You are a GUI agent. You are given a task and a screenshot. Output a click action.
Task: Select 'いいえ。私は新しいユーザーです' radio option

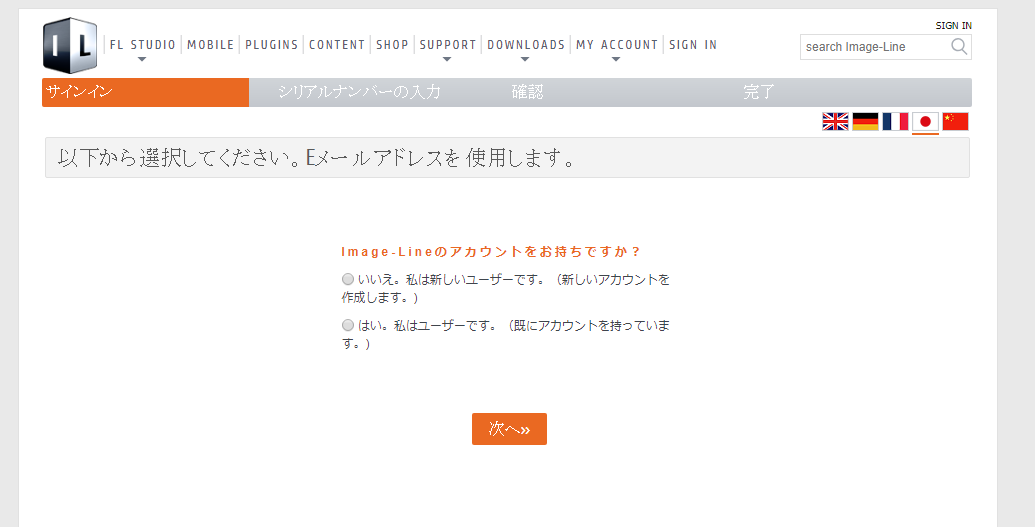tap(348, 279)
